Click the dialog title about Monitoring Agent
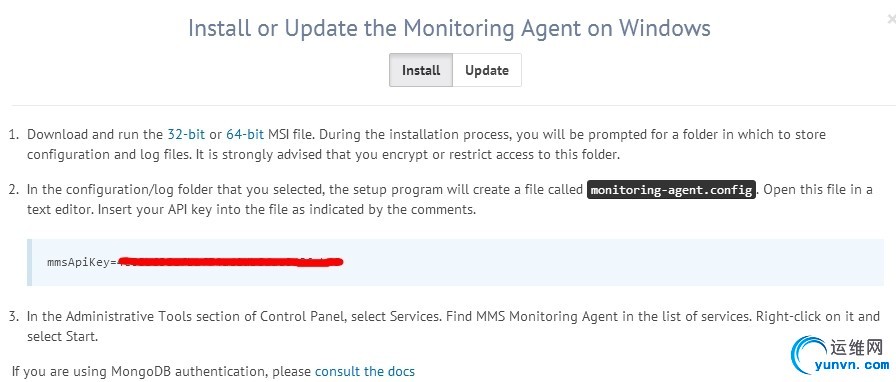This screenshot has height=382, width=896. (x=449, y=27)
